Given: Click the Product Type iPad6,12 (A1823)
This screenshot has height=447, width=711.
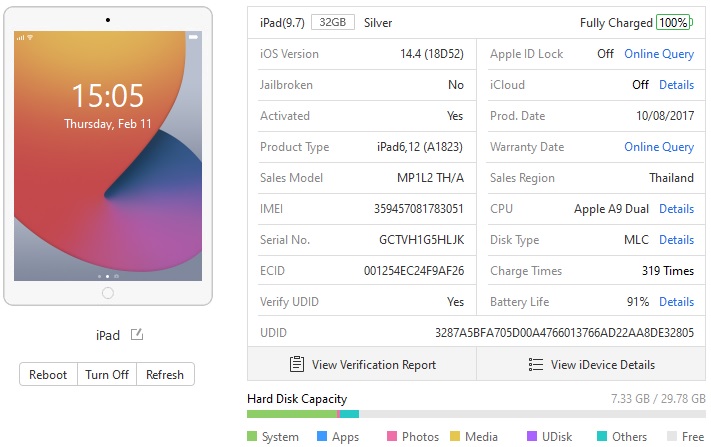Looking at the screenshot, I should pyautogui.click(x=420, y=147).
